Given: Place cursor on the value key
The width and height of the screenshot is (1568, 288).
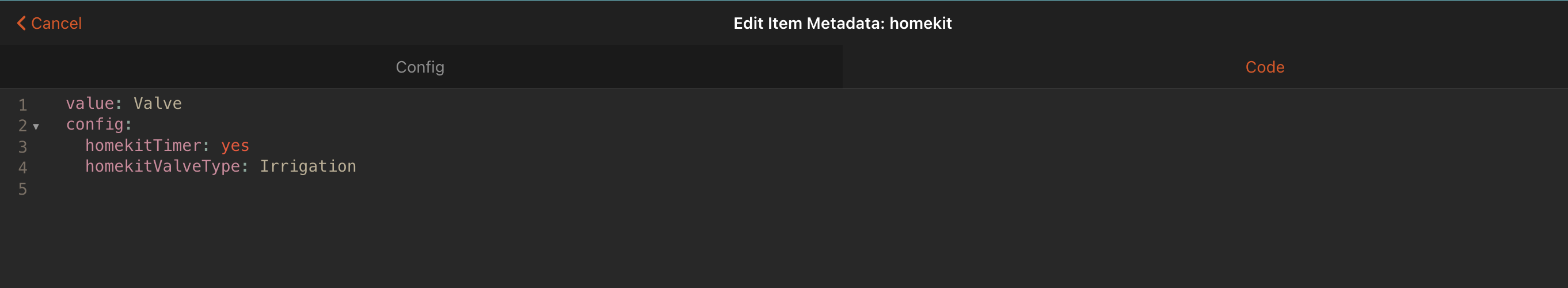Looking at the screenshot, I should point(89,104).
